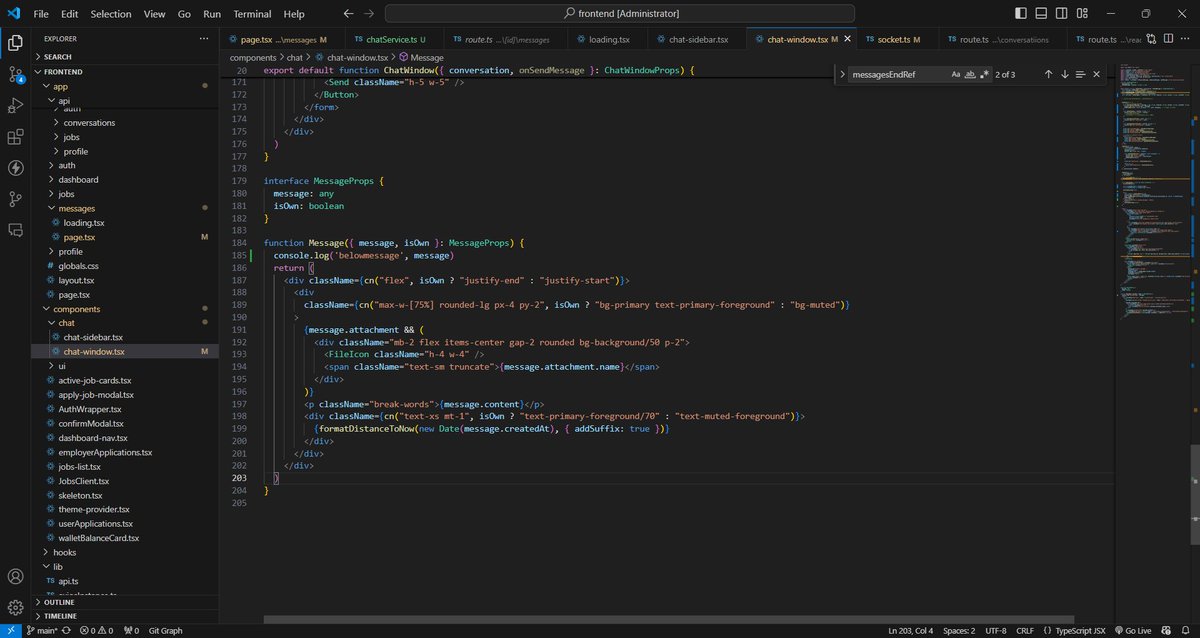1200x638 pixels.
Task: Switch to the socket.ts tab
Action: point(895,38)
